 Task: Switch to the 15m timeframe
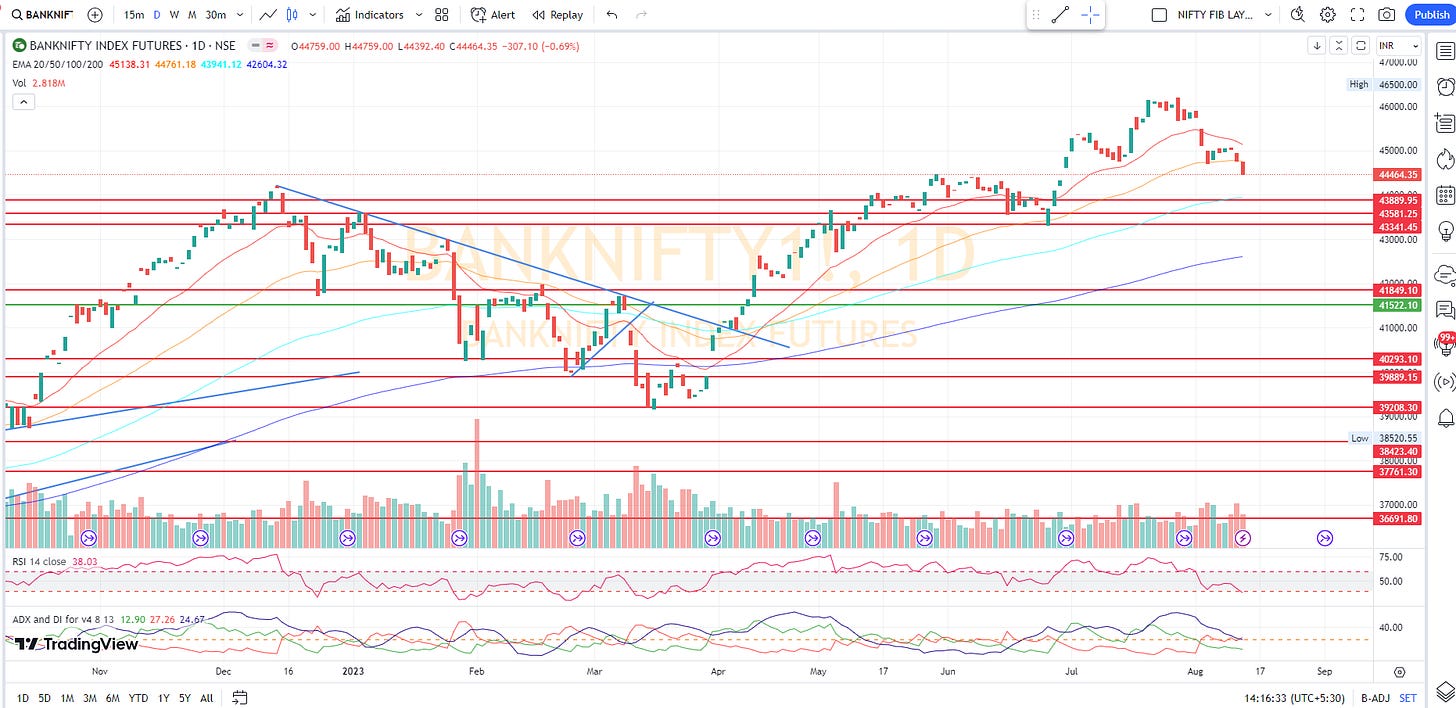click(x=133, y=15)
